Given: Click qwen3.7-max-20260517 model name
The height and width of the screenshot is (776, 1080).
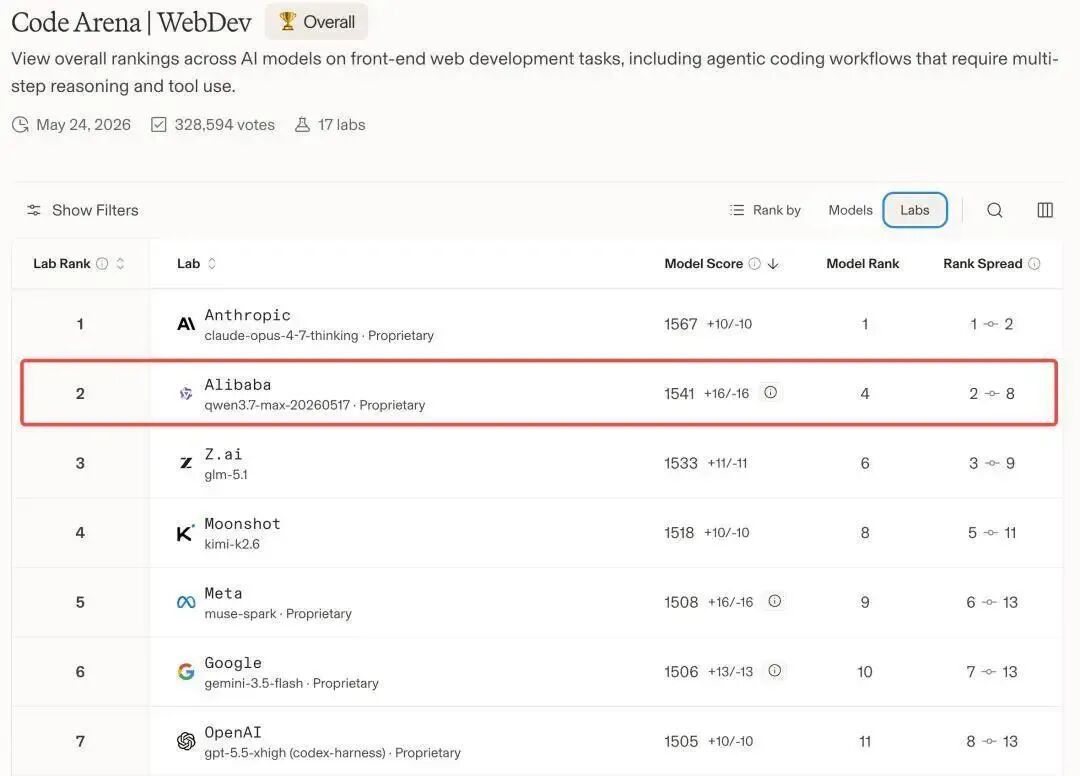Looking at the screenshot, I should 277,405.
